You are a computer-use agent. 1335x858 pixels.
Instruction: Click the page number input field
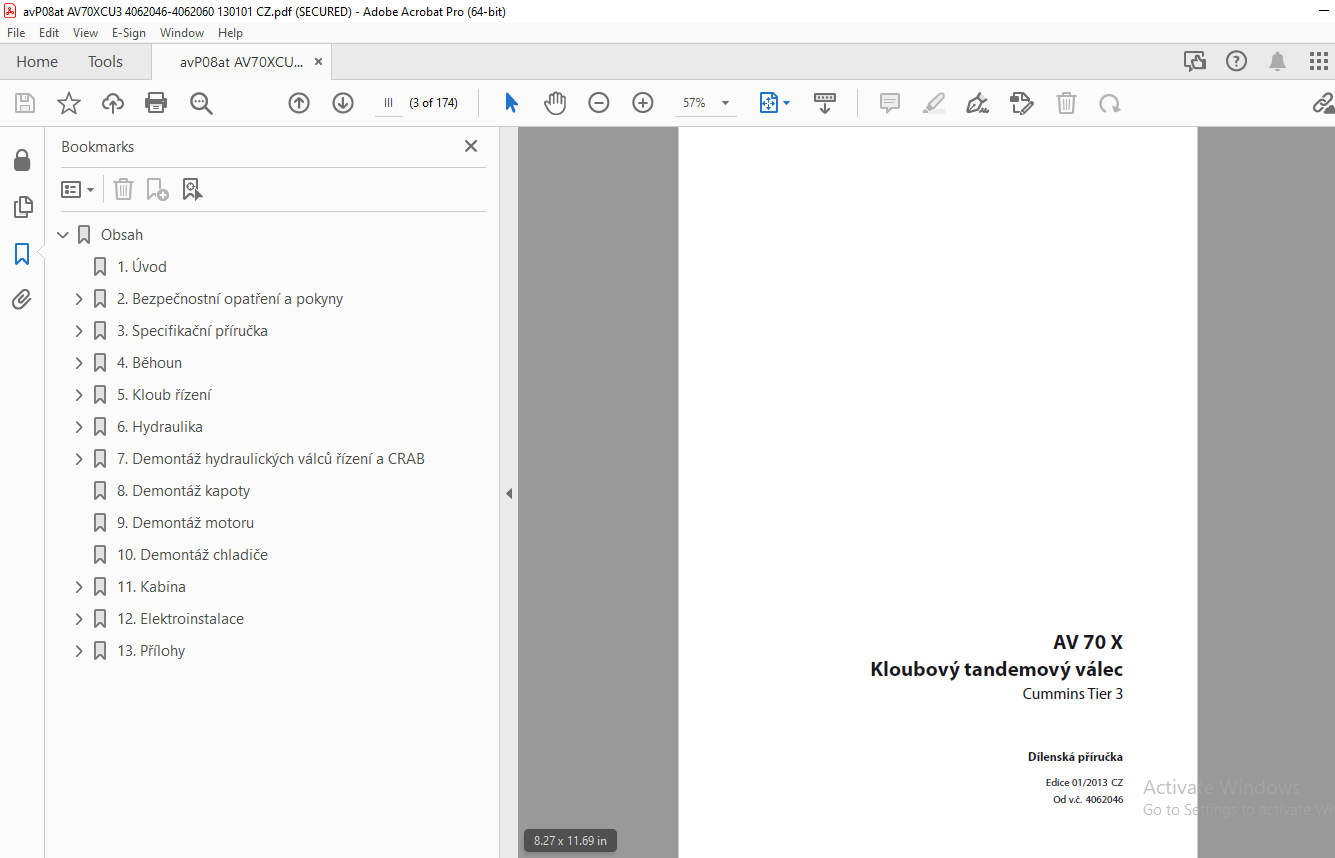pos(389,103)
